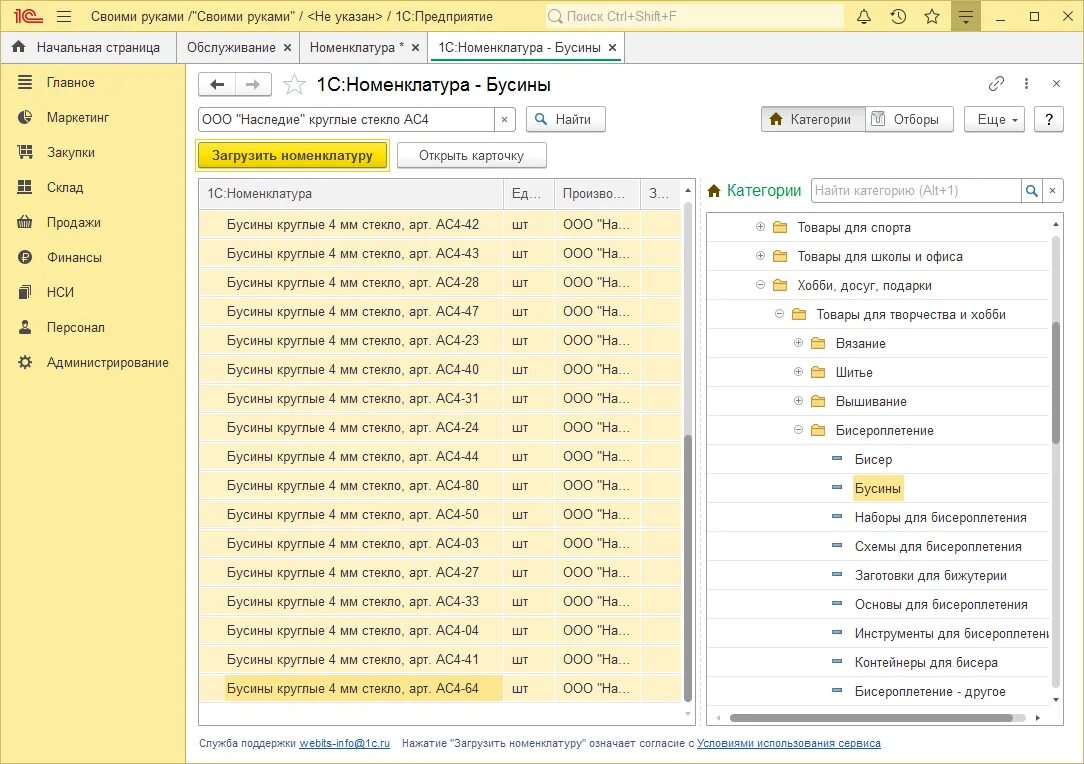Close the Обслуживание tab
1084x764 pixels.
(x=287, y=48)
